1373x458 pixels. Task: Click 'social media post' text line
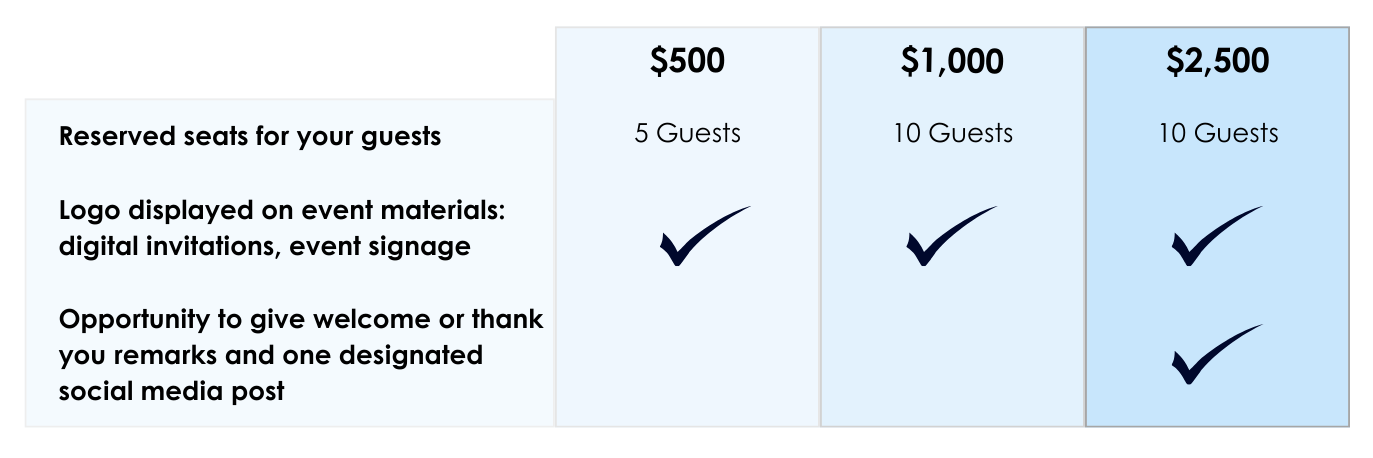pos(172,391)
